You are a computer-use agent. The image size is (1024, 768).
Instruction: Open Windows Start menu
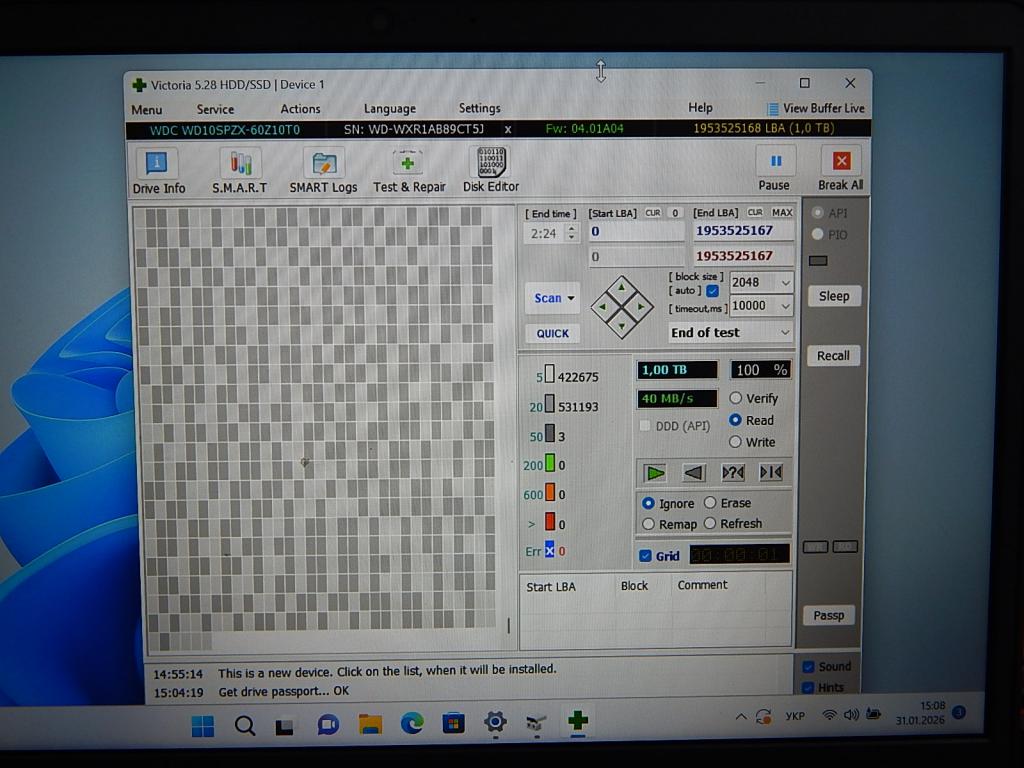pyautogui.click(x=202, y=726)
